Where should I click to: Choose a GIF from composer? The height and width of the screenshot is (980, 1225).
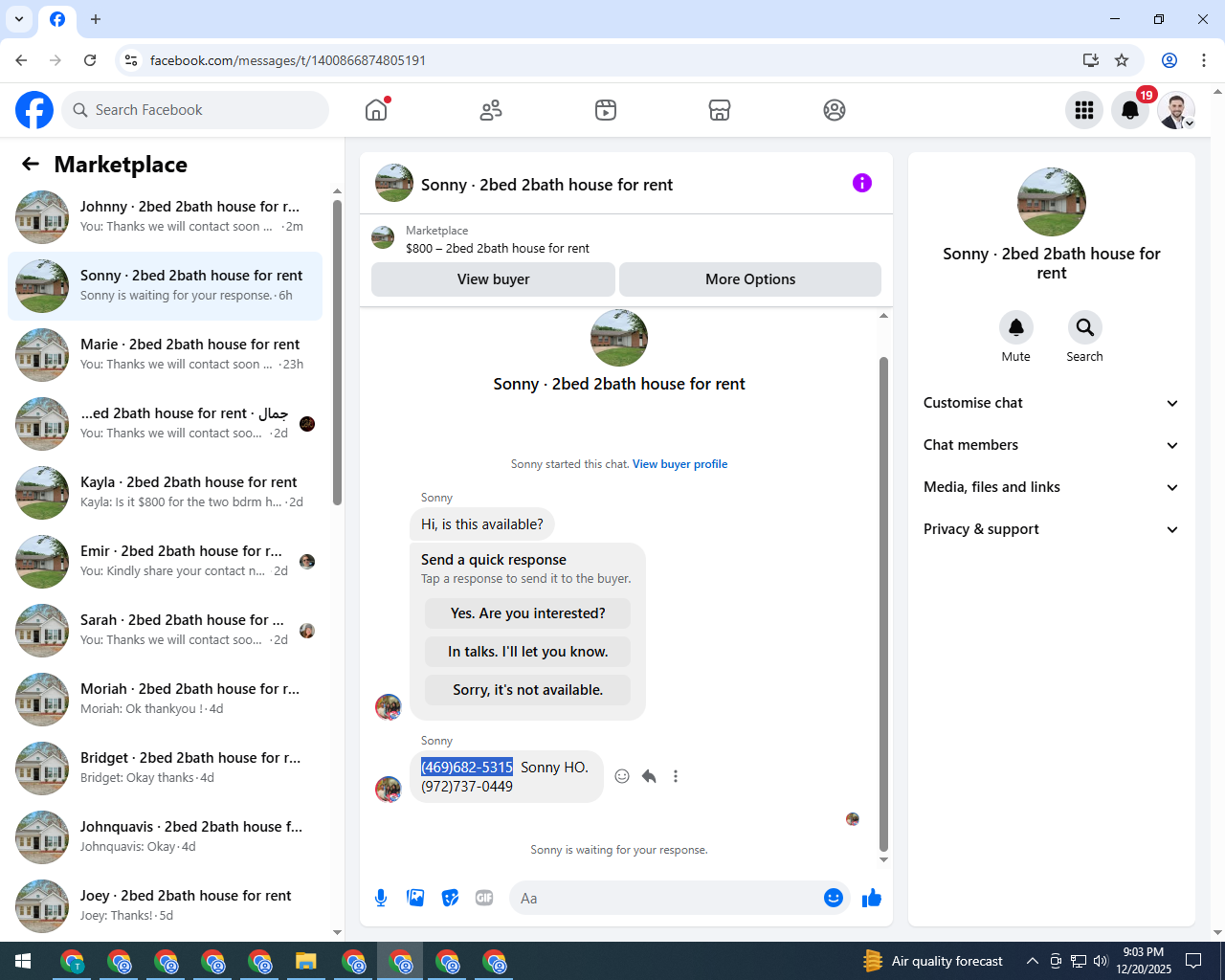pos(484,898)
